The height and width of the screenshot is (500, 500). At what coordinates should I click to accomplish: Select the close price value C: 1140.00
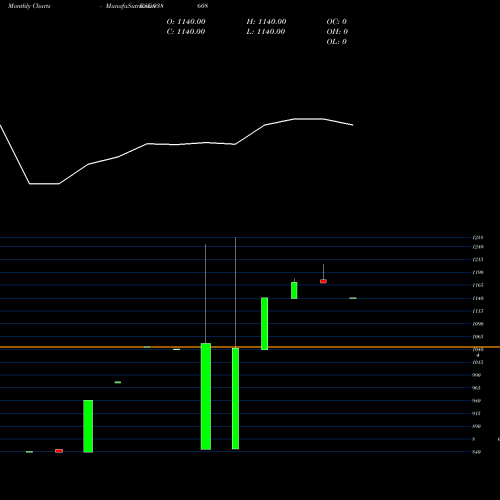186,32
